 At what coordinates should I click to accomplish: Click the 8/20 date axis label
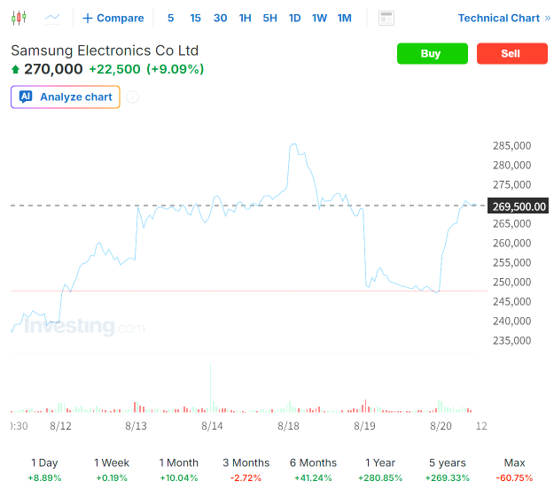pyautogui.click(x=441, y=426)
